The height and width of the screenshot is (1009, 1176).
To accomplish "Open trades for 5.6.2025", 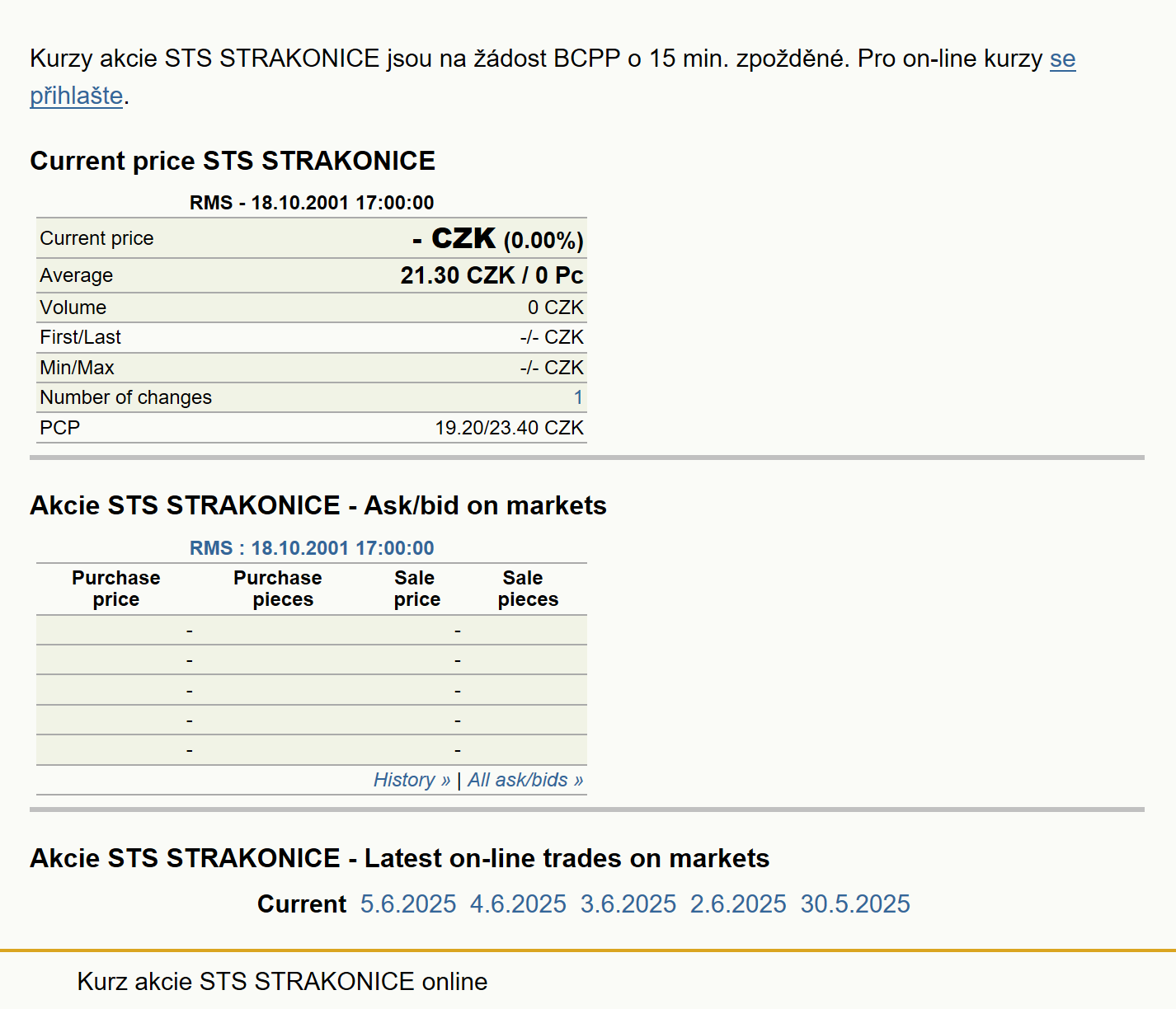I will coord(408,904).
